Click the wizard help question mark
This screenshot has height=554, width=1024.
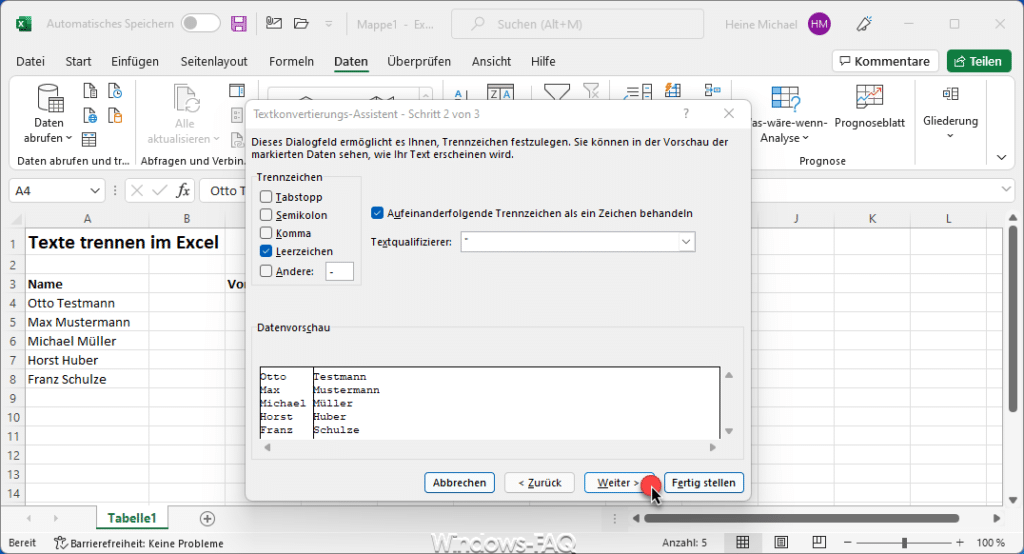686,114
